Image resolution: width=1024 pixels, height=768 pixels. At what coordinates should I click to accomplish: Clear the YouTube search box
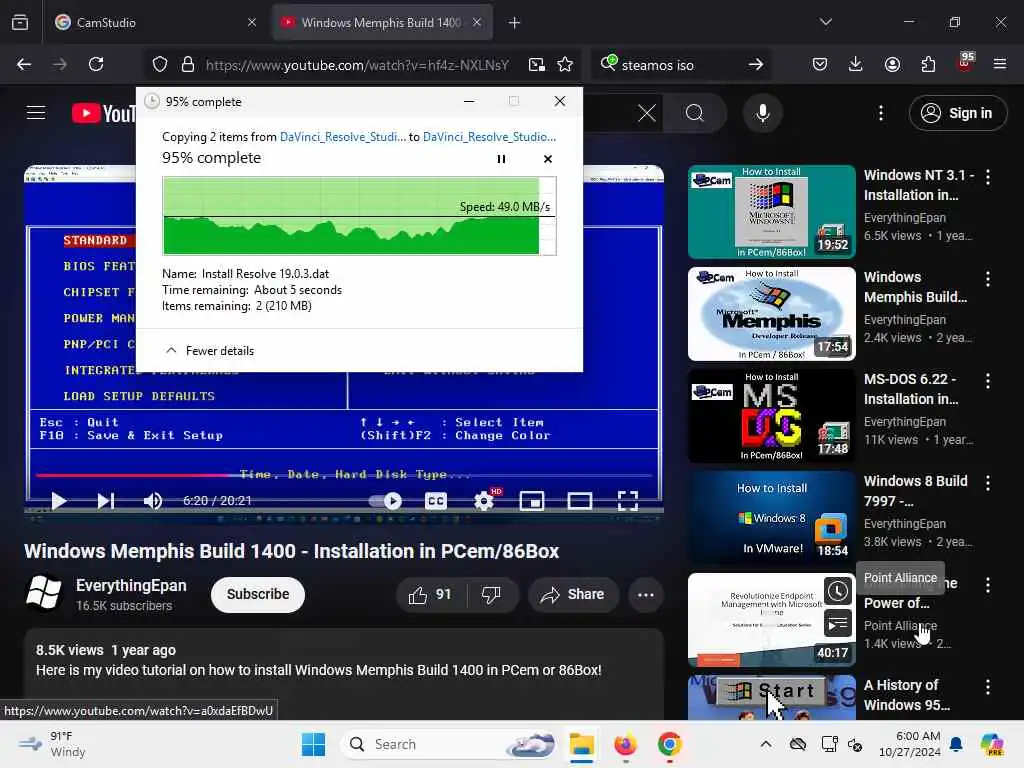point(647,114)
